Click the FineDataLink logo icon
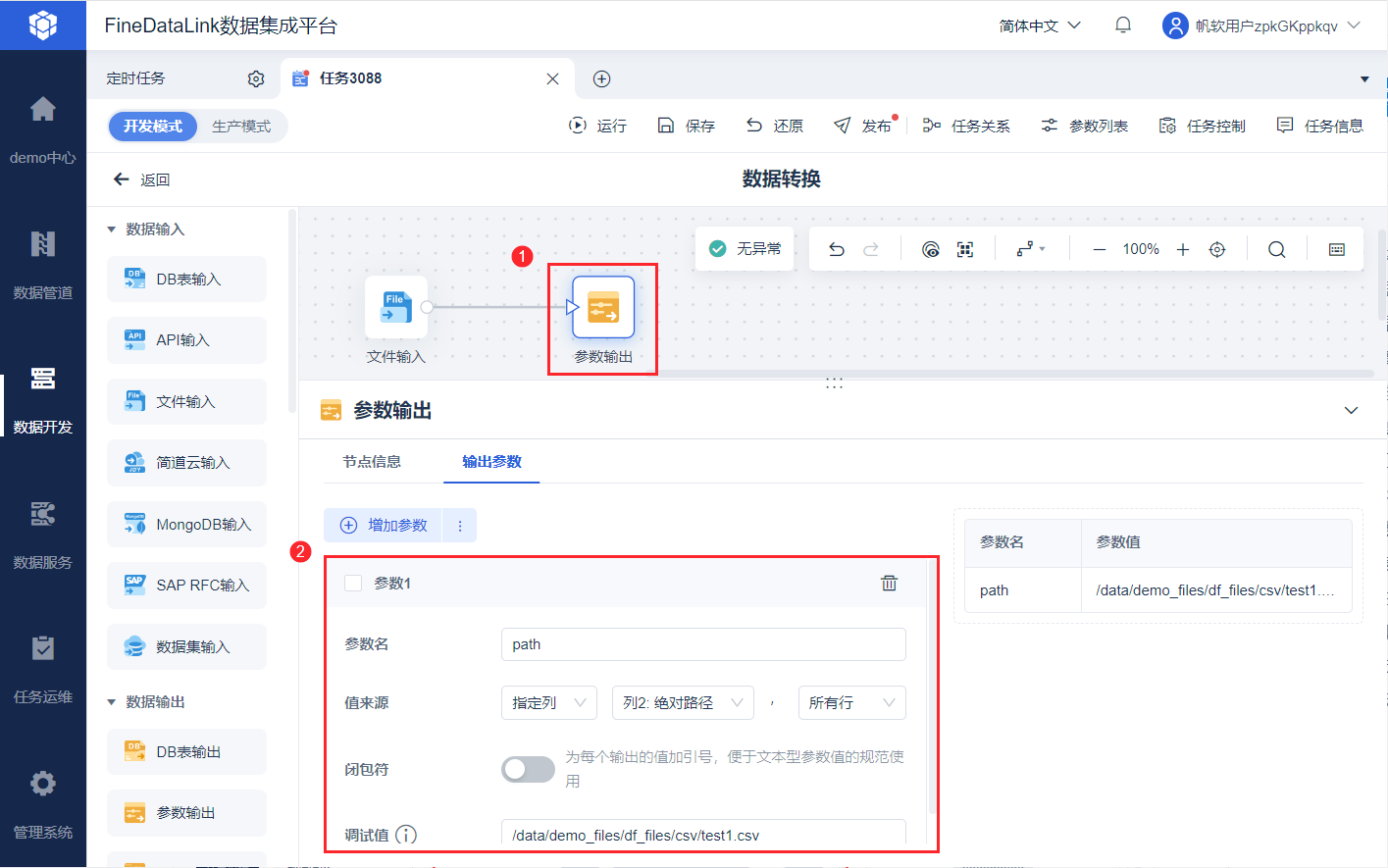The height and width of the screenshot is (868, 1388). click(x=42, y=25)
